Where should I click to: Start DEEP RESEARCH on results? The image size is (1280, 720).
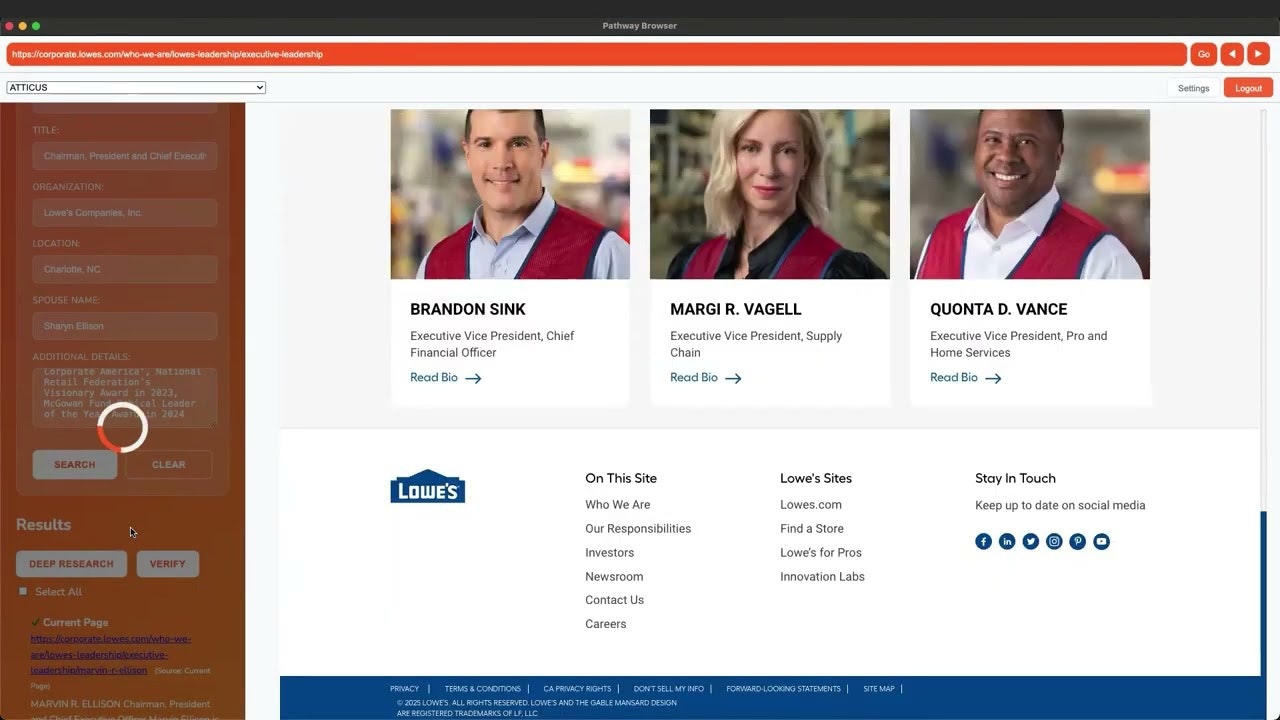tap(71, 564)
